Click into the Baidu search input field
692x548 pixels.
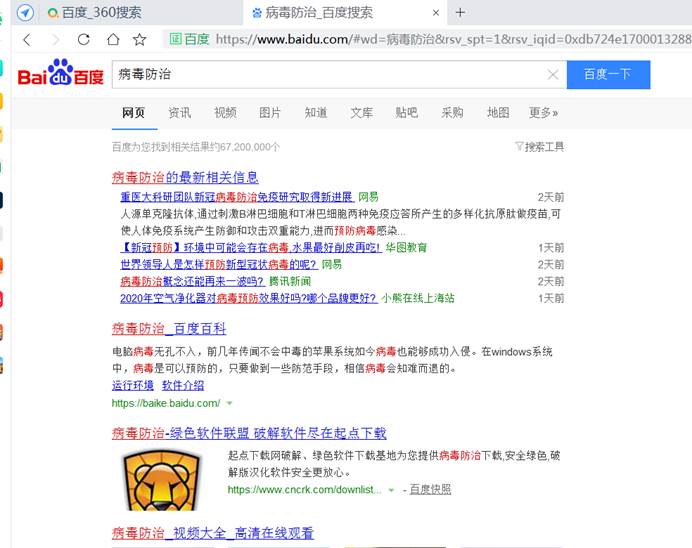[x=330, y=75]
